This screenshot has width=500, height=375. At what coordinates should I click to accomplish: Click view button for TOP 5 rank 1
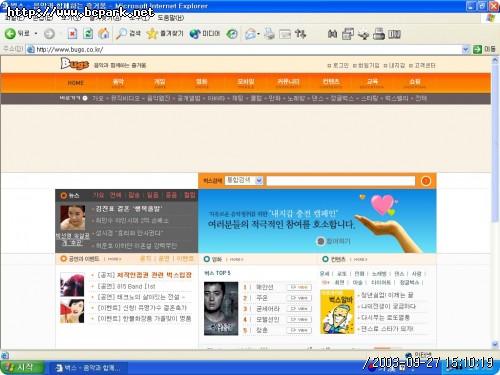[x=299, y=287]
